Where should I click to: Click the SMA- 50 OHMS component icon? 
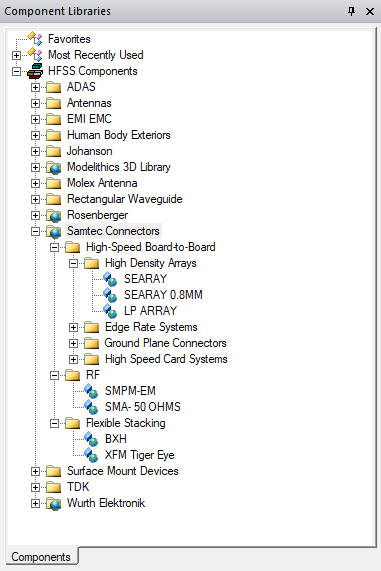pyautogui.click(x=91, y=407)
